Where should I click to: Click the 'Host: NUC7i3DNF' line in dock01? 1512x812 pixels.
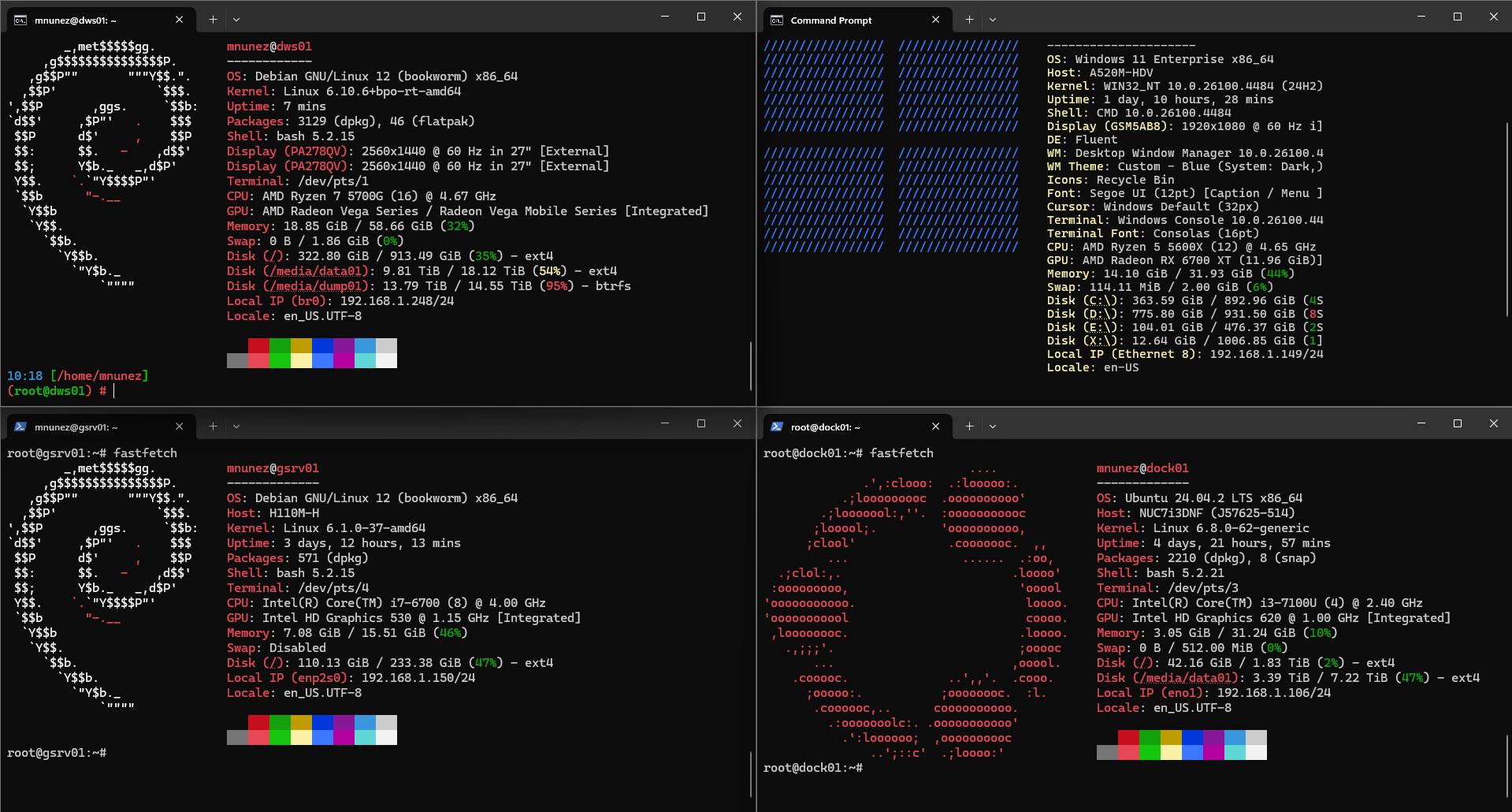coord(1196,513)
